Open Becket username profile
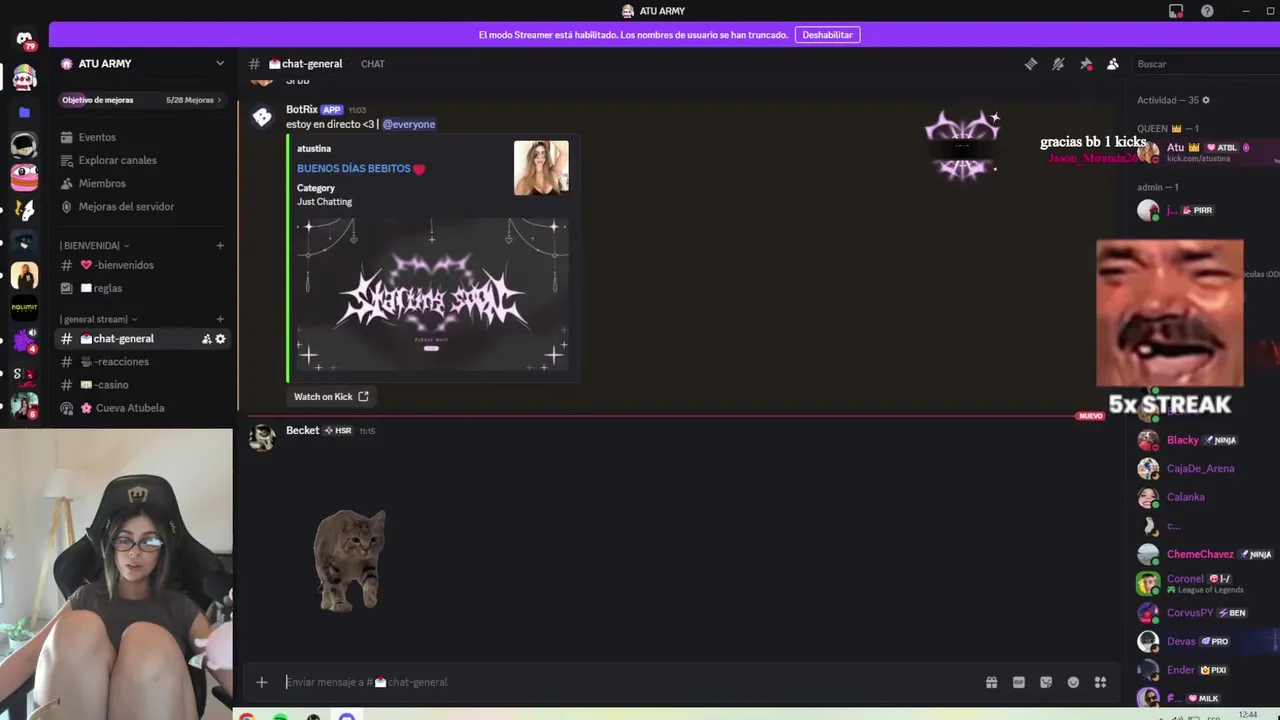The width and height of the screenshot is (1280, 720). coord(303,430)
